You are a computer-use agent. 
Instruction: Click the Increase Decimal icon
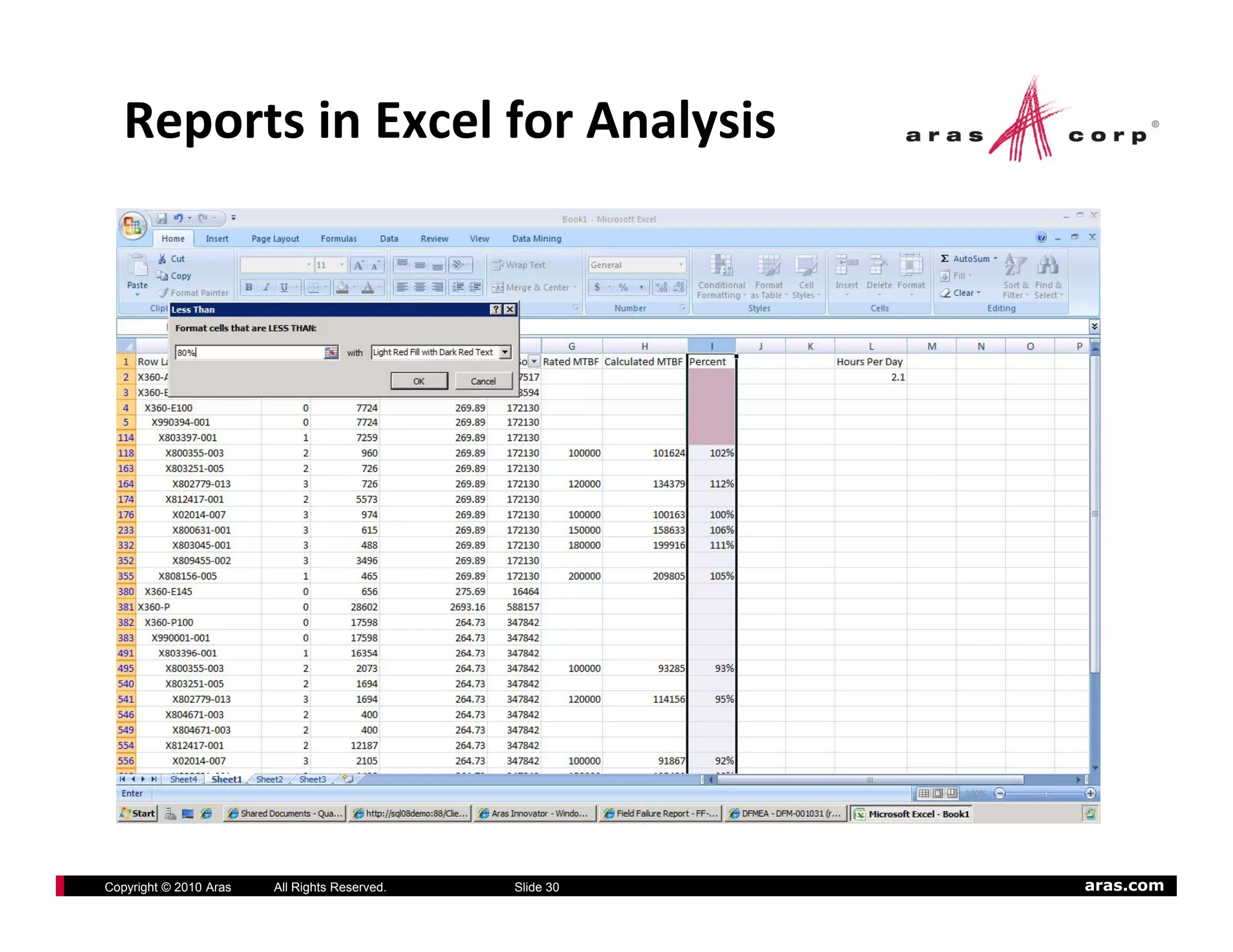662,288
